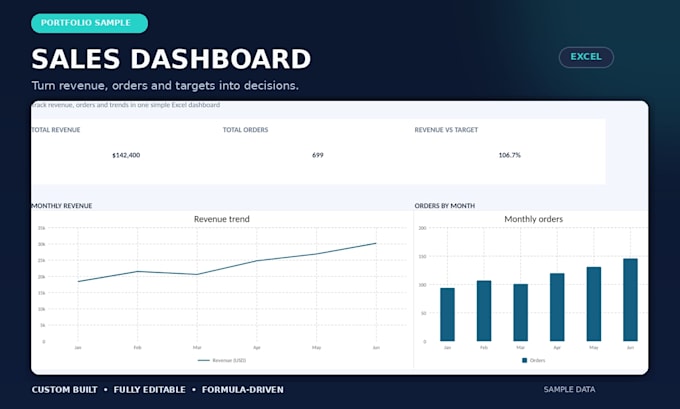680x409 pixels.
Task: Click the Feb bar in Monthly orders
Action: [x=484, y=311]
